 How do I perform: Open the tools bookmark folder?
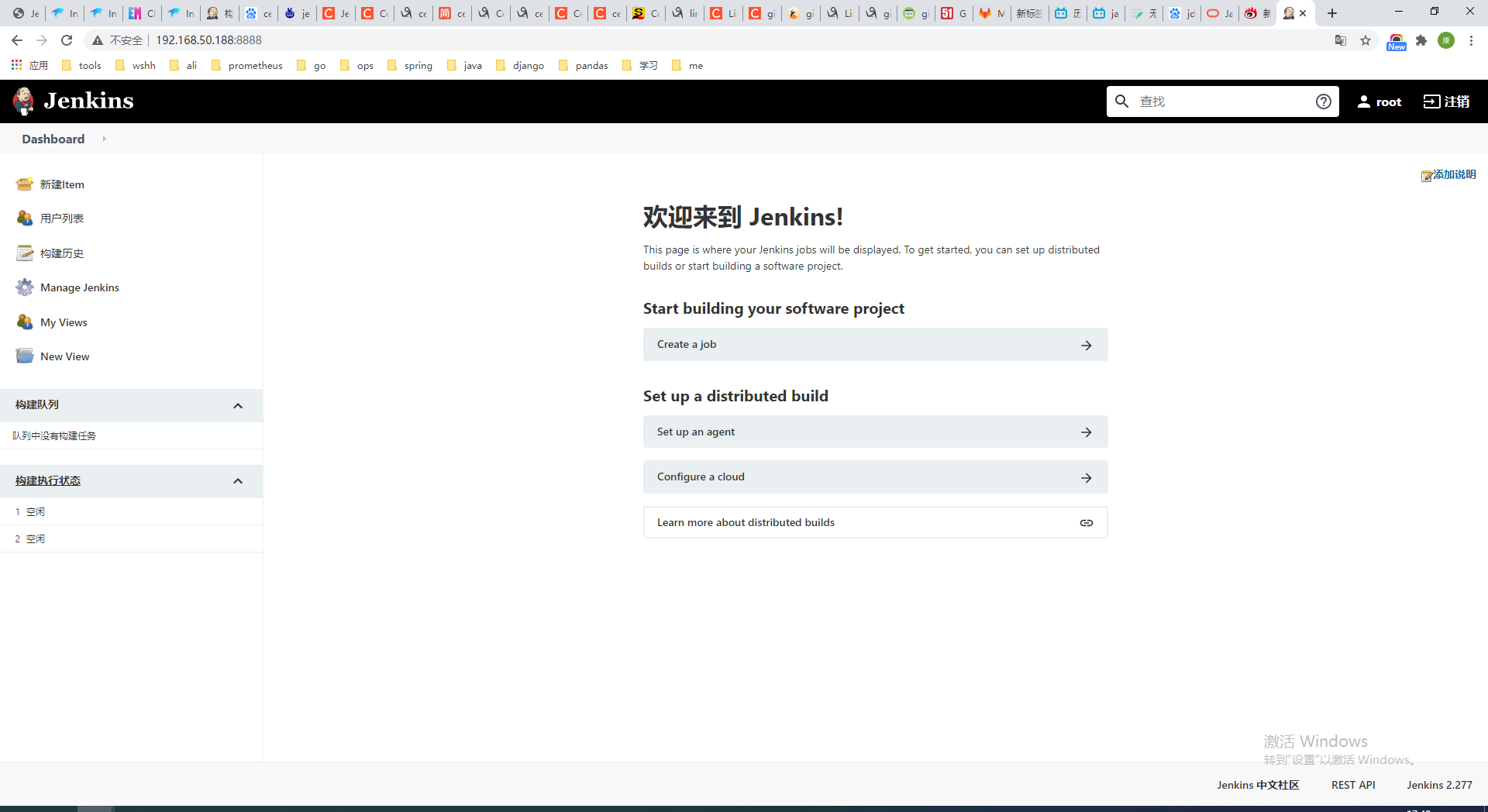tap(81, 66)
